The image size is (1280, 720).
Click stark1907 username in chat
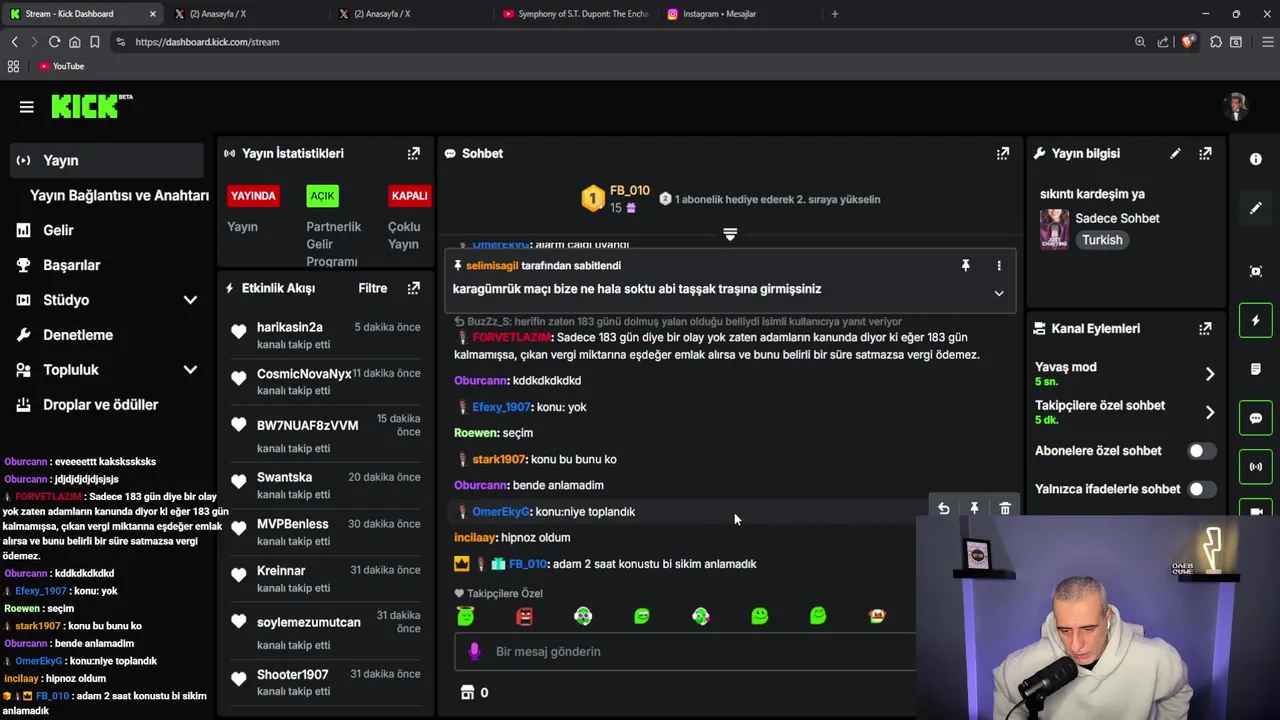(x=498, y=459)
